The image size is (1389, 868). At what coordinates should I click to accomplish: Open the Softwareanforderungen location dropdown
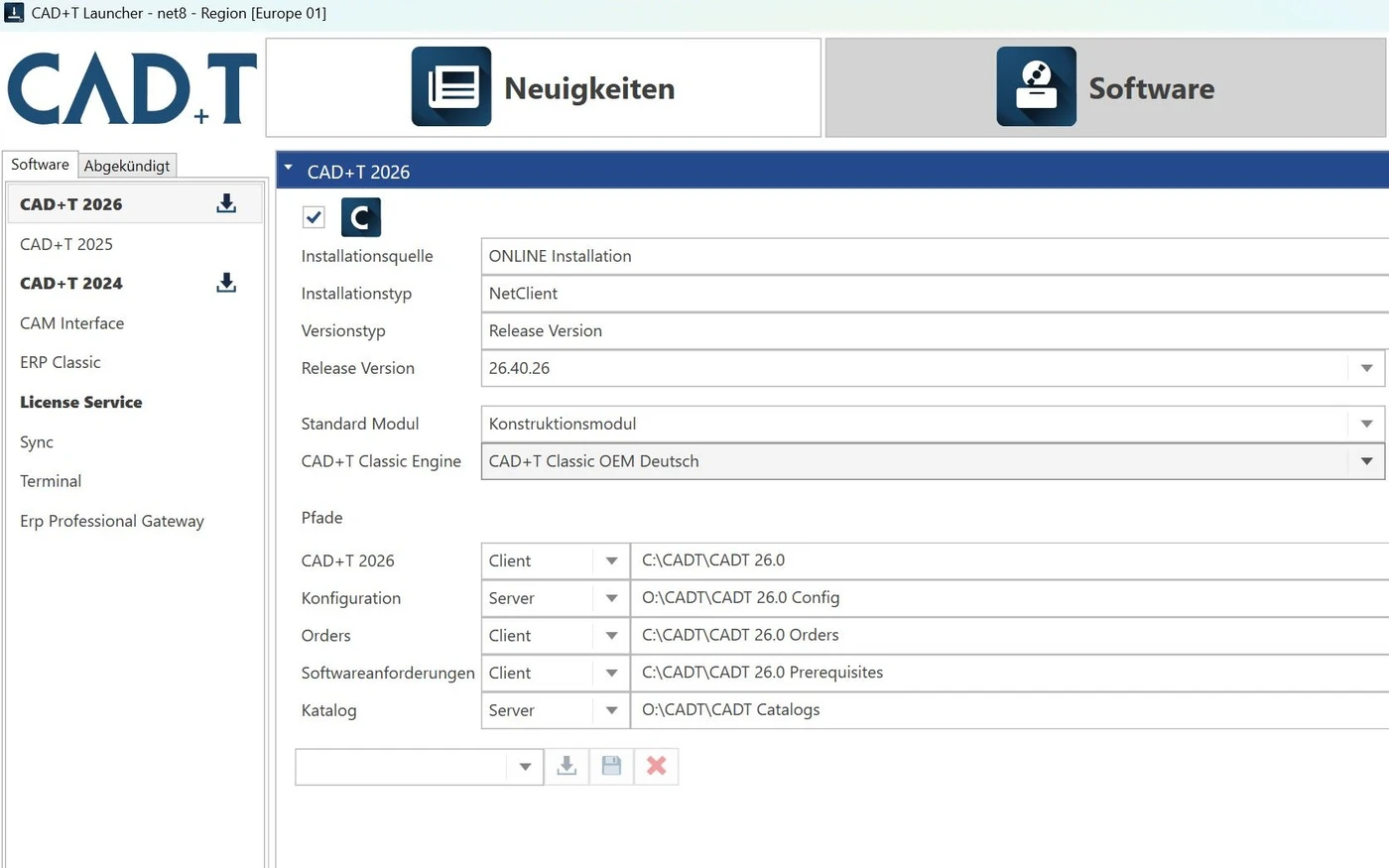(611, 673)
